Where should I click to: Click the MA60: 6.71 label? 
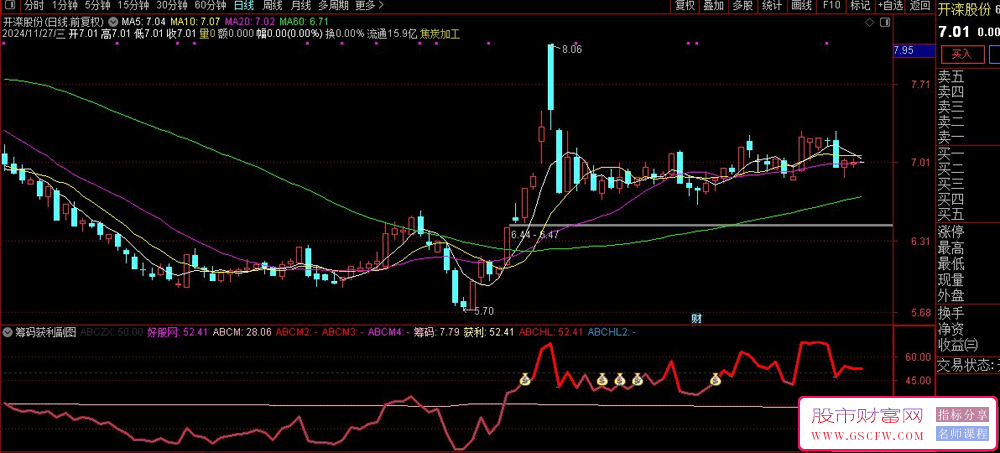tap(304, 22)
